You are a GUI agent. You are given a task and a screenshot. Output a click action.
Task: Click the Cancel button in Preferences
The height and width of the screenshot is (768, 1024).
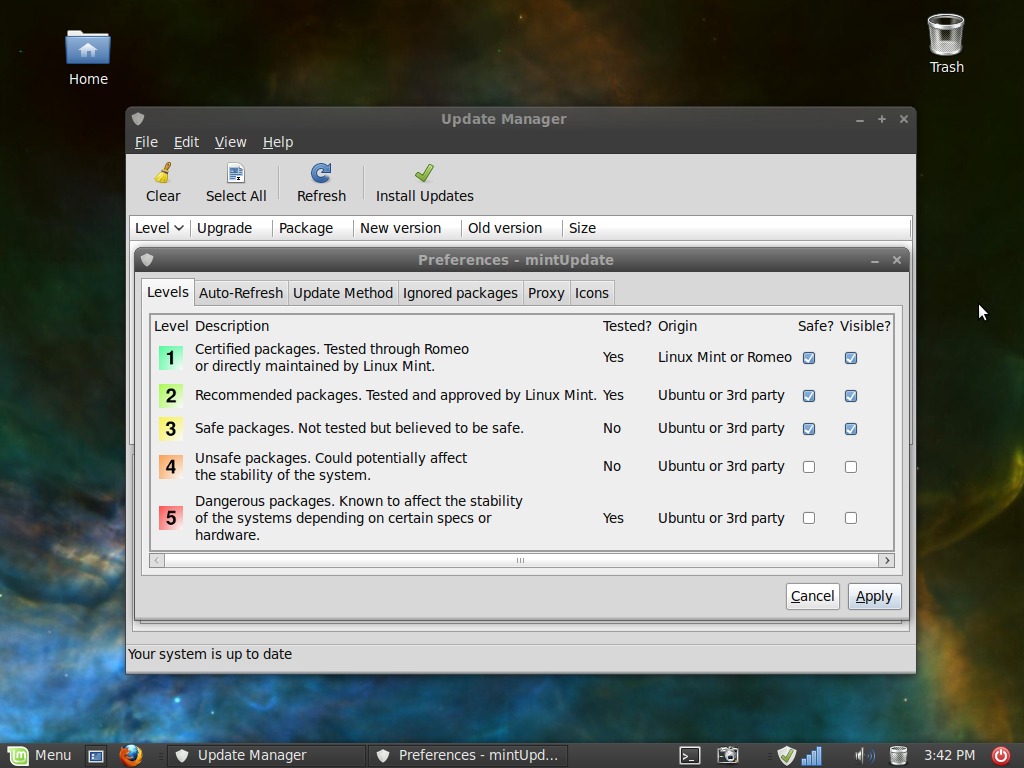tap(812, 596)
